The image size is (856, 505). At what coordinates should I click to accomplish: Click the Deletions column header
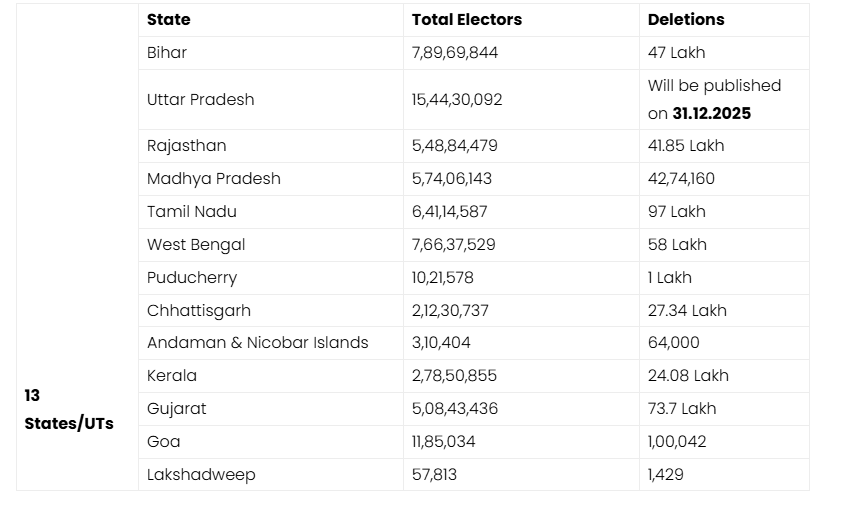pyautogui.click(x=686, y=19)
